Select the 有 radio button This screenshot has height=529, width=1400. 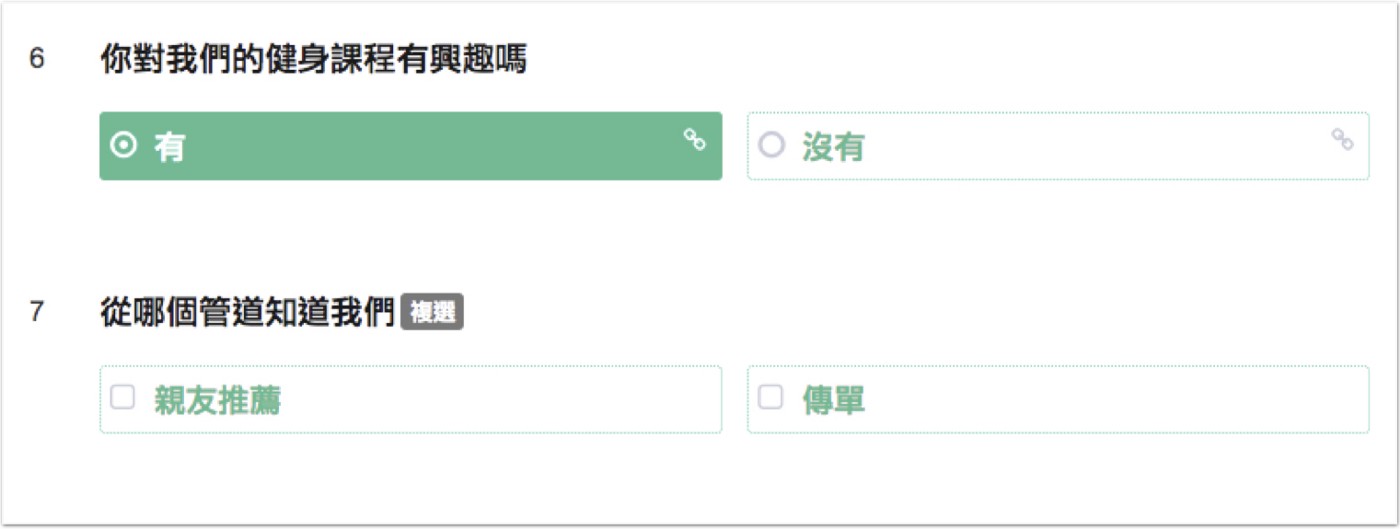(x=123, y=146)
